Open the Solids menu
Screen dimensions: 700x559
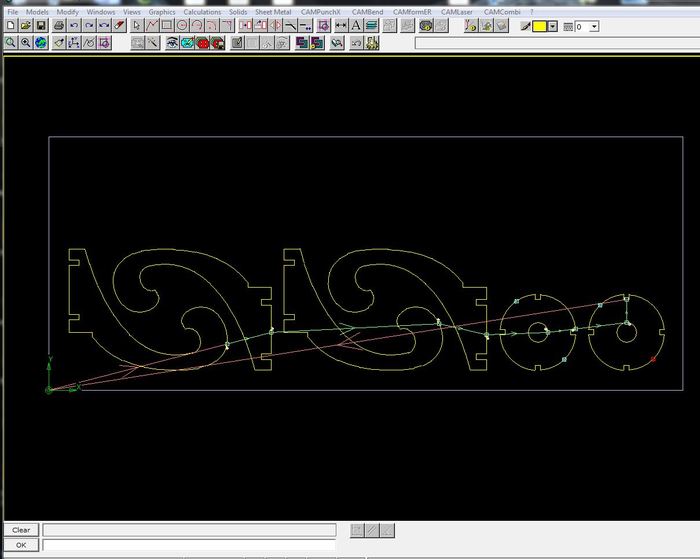tap(238, 12)
